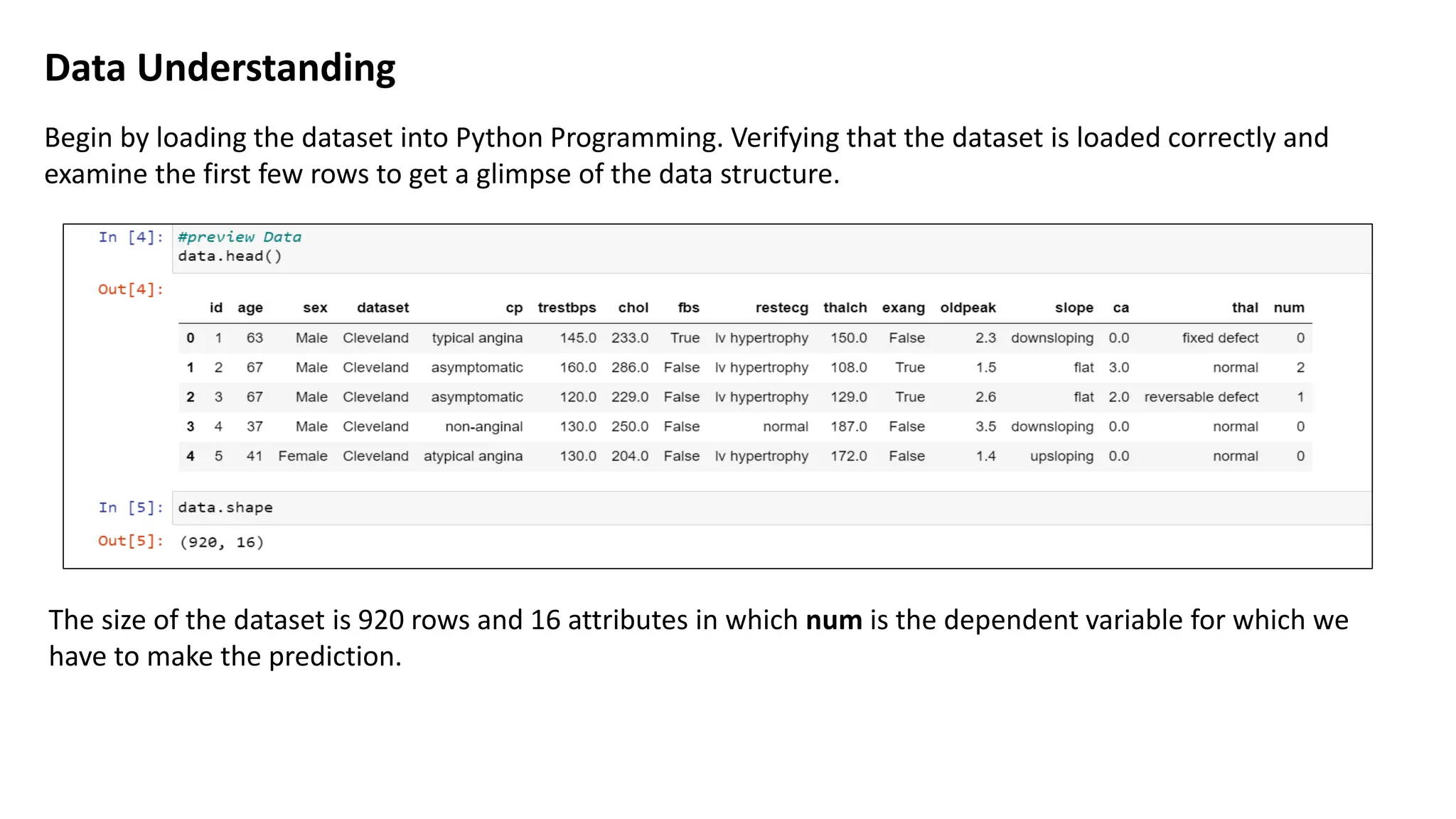Click the 'reversable defect' cell
Screen dimensions: 1456x819
[1201, 397]
